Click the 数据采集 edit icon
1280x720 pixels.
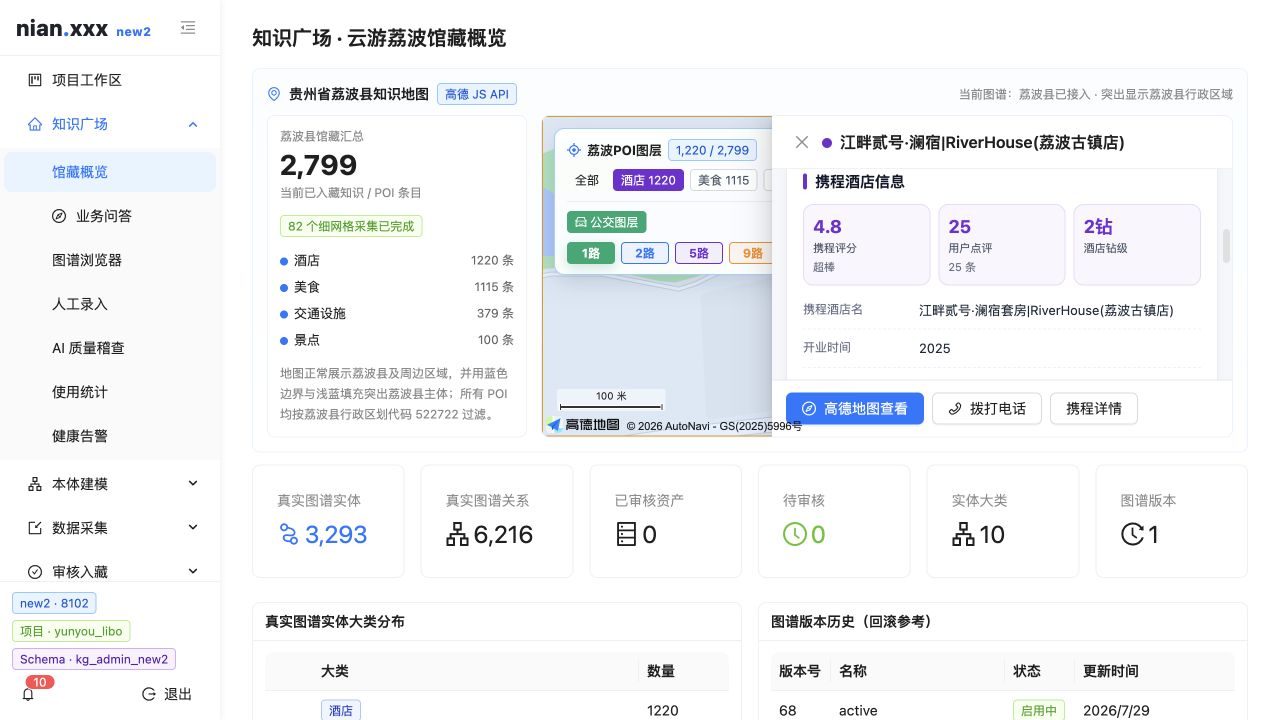[x=35, y=528]
